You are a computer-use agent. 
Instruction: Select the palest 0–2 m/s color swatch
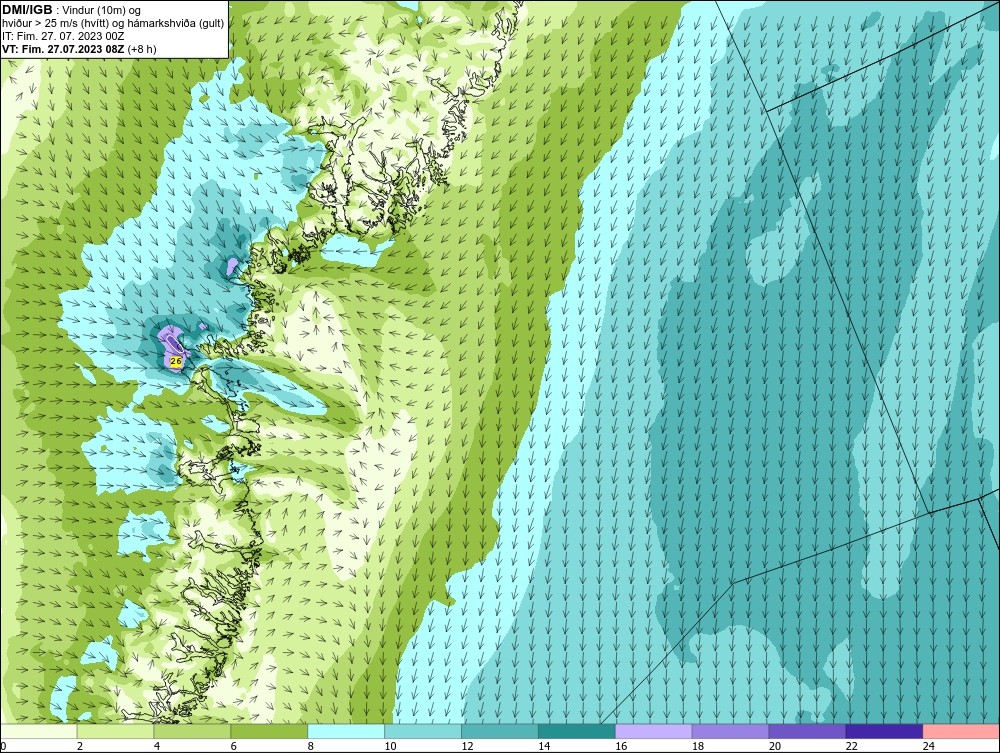(x=38, y=731)
